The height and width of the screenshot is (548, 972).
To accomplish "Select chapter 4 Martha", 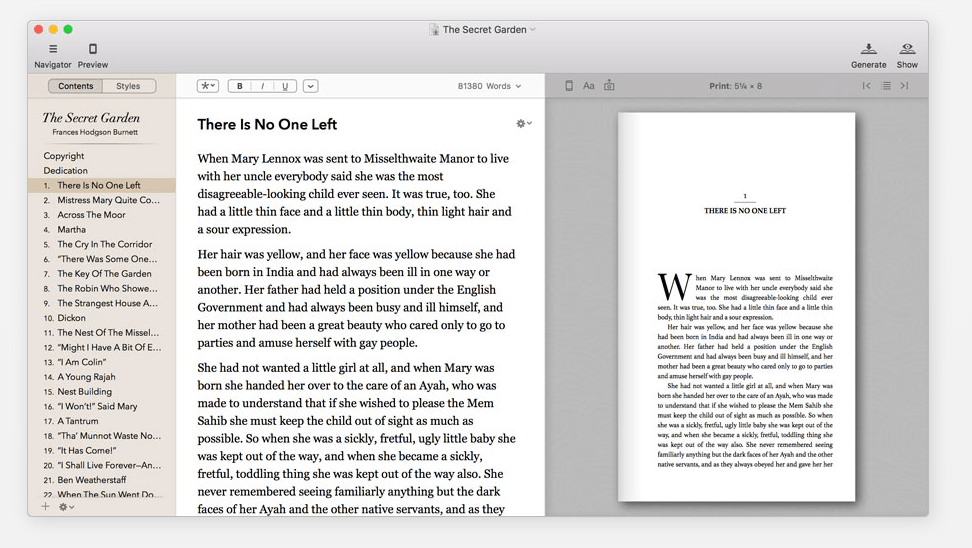I will click(x=102, y=229).
